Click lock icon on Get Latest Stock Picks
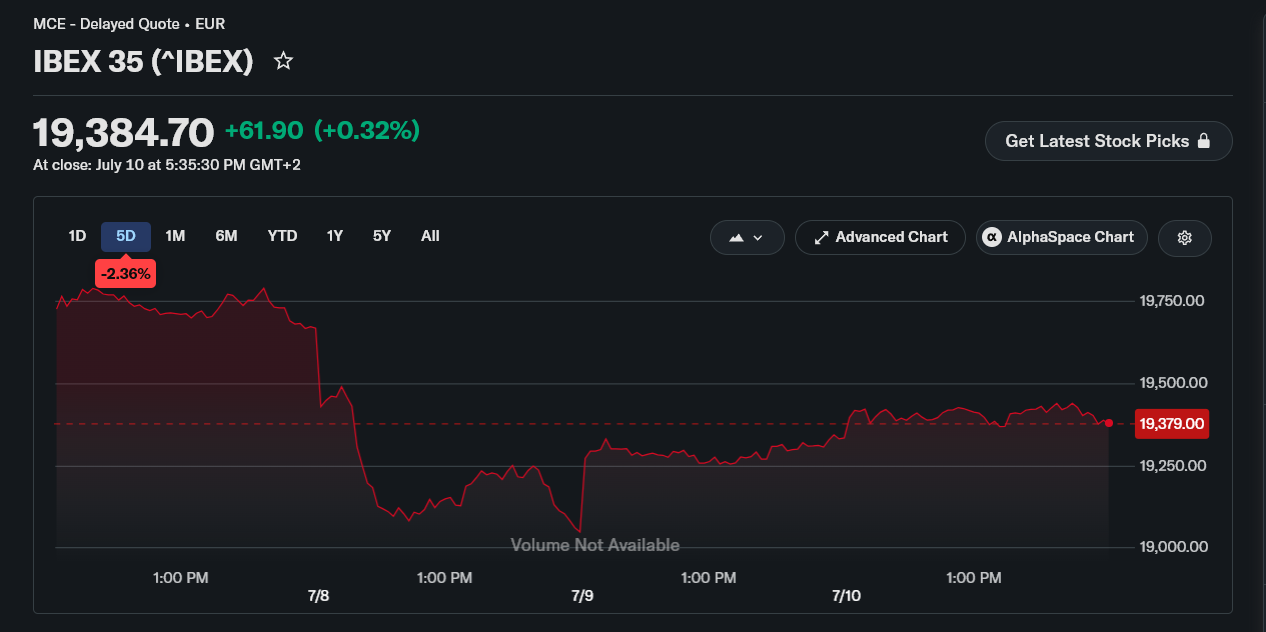Image resolution: width=1266 pixels, height=632 pixels. click(x=1204, y=141)
